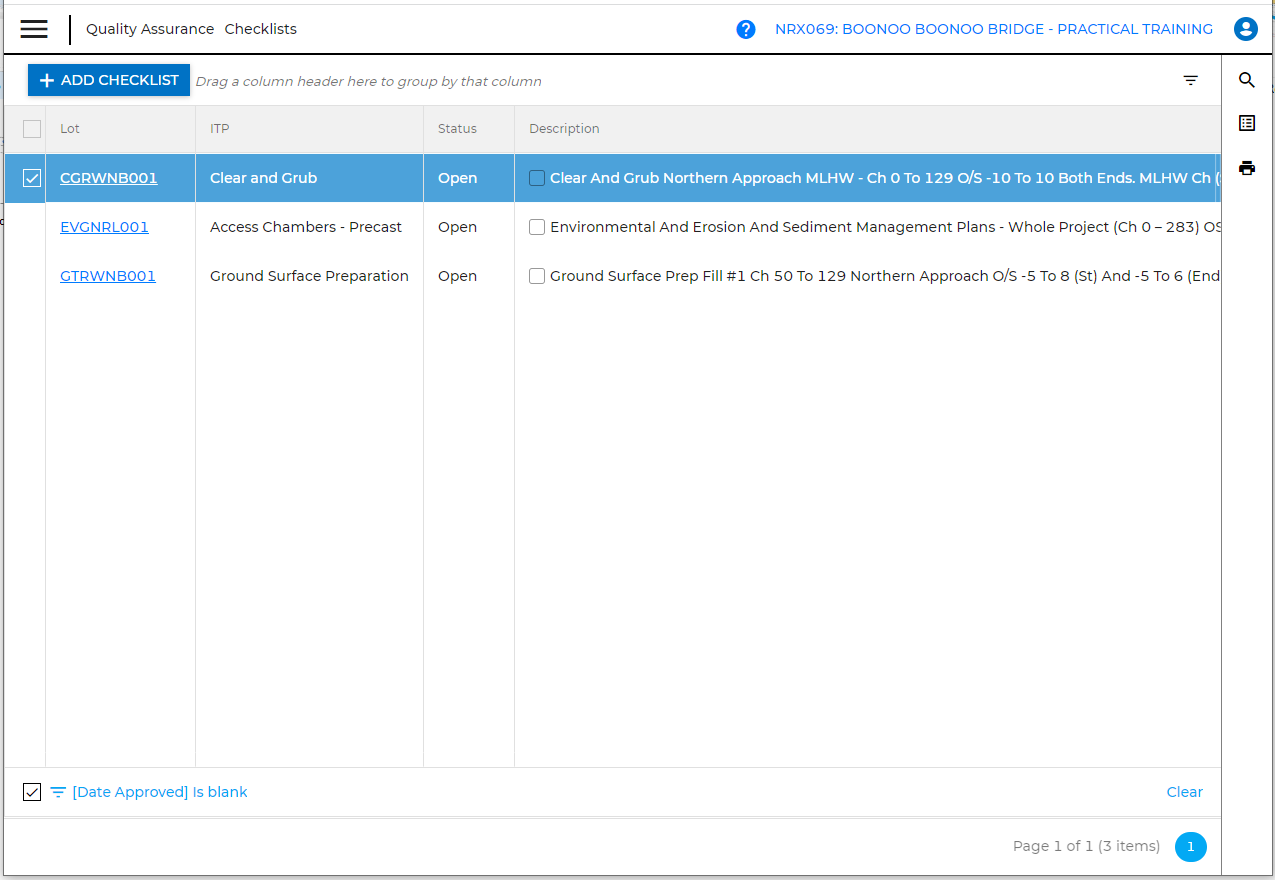The width and height of the screenshot is (1275, 880).
Task: Click the filter funnel icon beside Date Approved
Action: (x=59, y=792)
